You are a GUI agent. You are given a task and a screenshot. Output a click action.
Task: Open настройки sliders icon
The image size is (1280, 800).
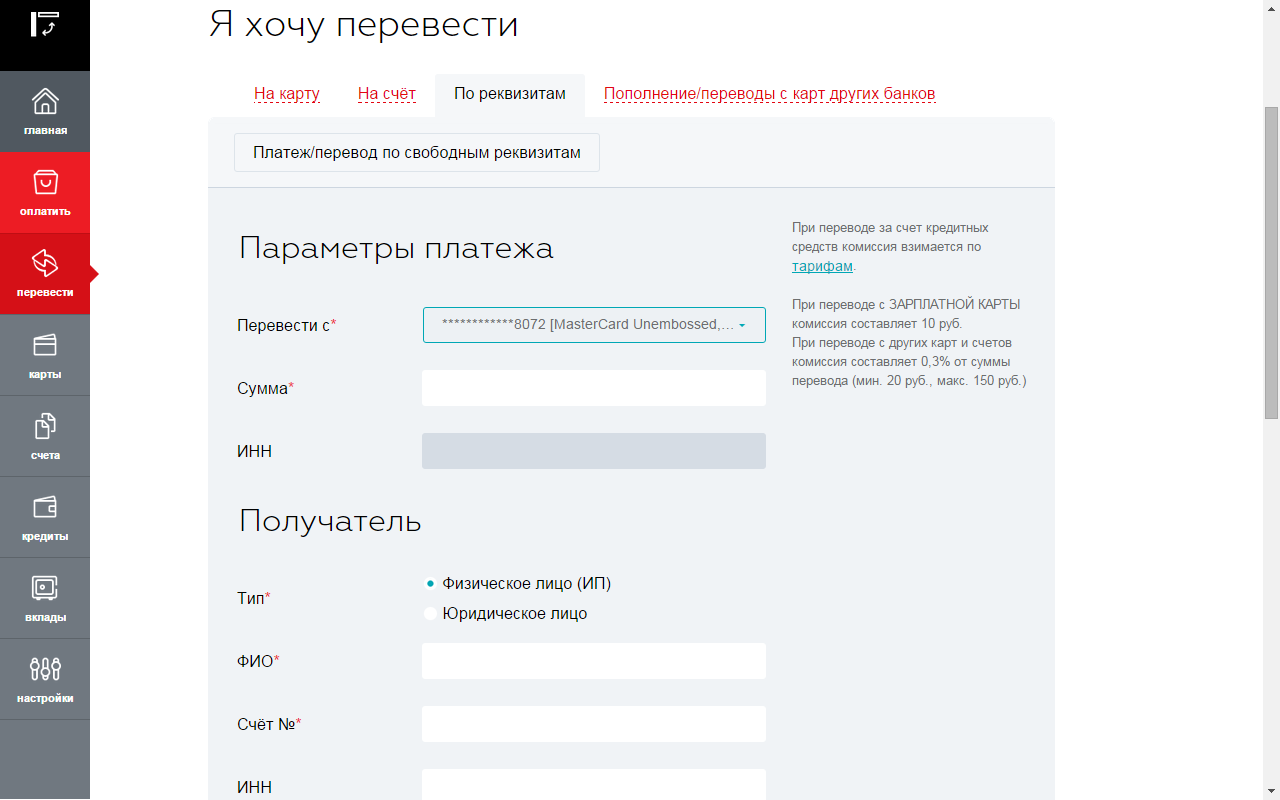pyautogui.click(x=45, y=670)
